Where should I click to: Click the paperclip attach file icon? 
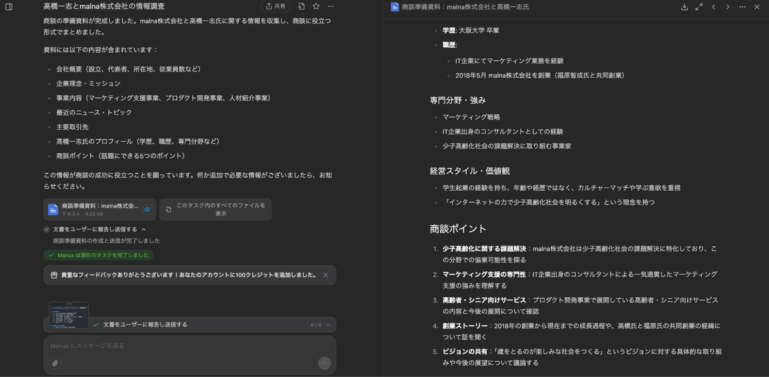(x=55, y=363)
